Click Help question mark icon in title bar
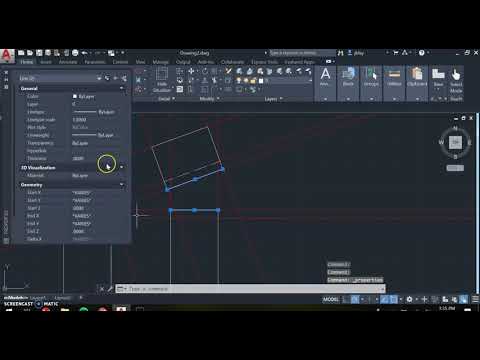The image size is (480, 360). coord(422,53)
